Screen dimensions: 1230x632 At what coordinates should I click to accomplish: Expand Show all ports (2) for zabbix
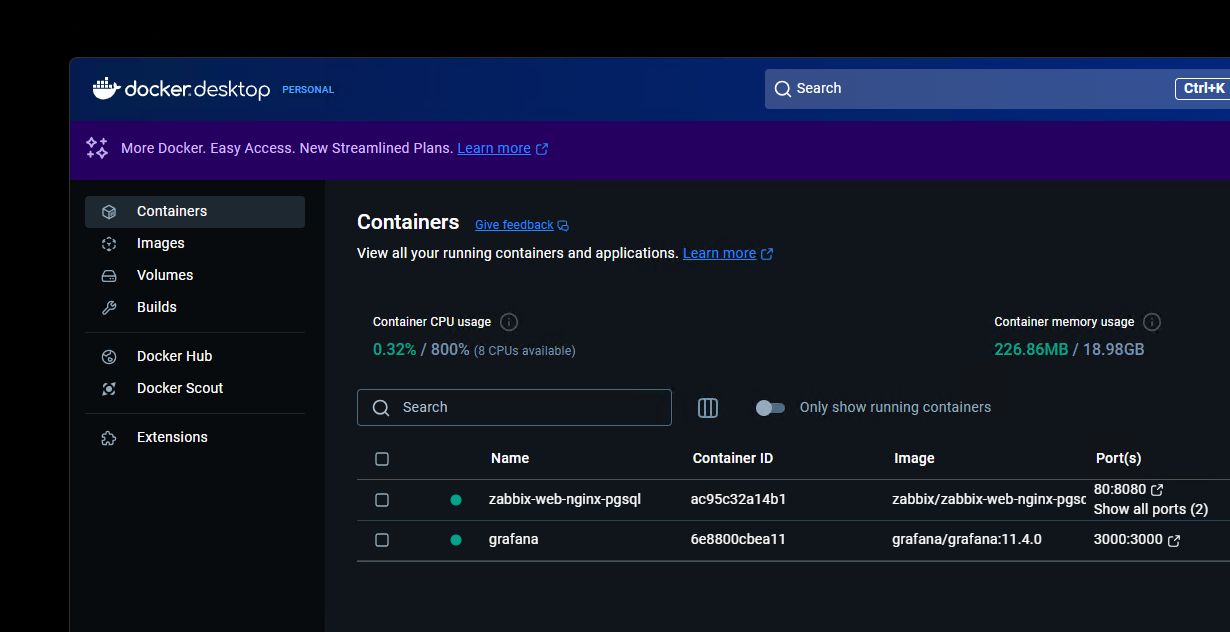point(1151,509)
